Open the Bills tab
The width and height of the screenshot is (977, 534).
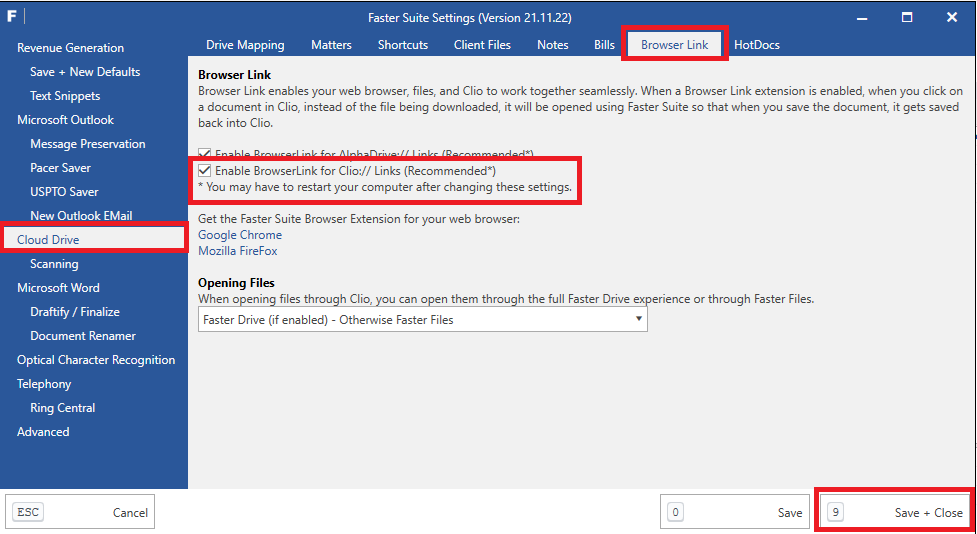tap(604, 45)
